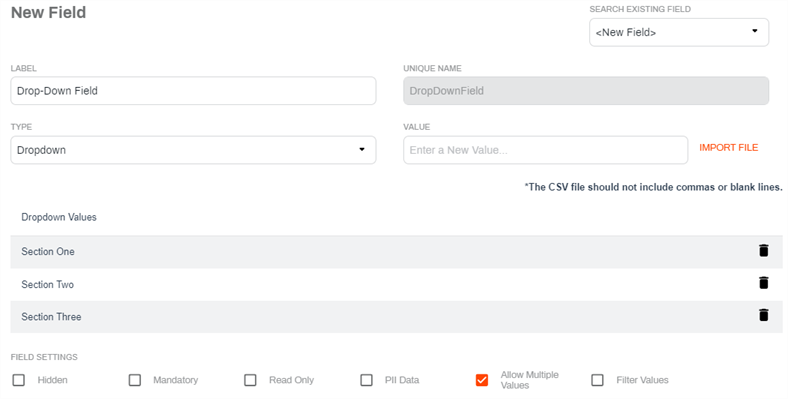Focus the Enter a New Value field
Viewport: 788px width, 399px height.
(545, 150)
